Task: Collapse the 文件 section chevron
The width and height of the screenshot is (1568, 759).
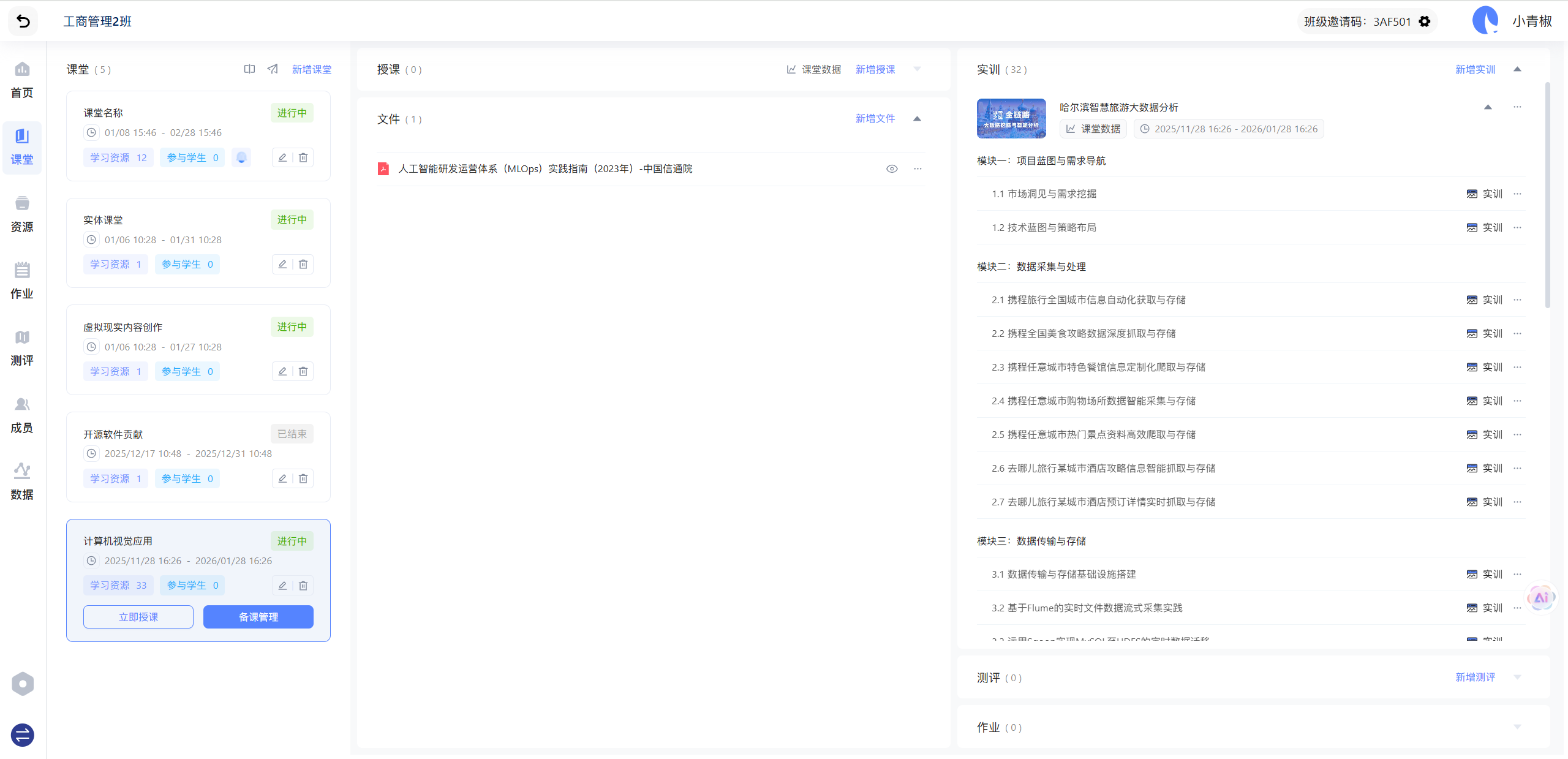Action: pos(917,119)
